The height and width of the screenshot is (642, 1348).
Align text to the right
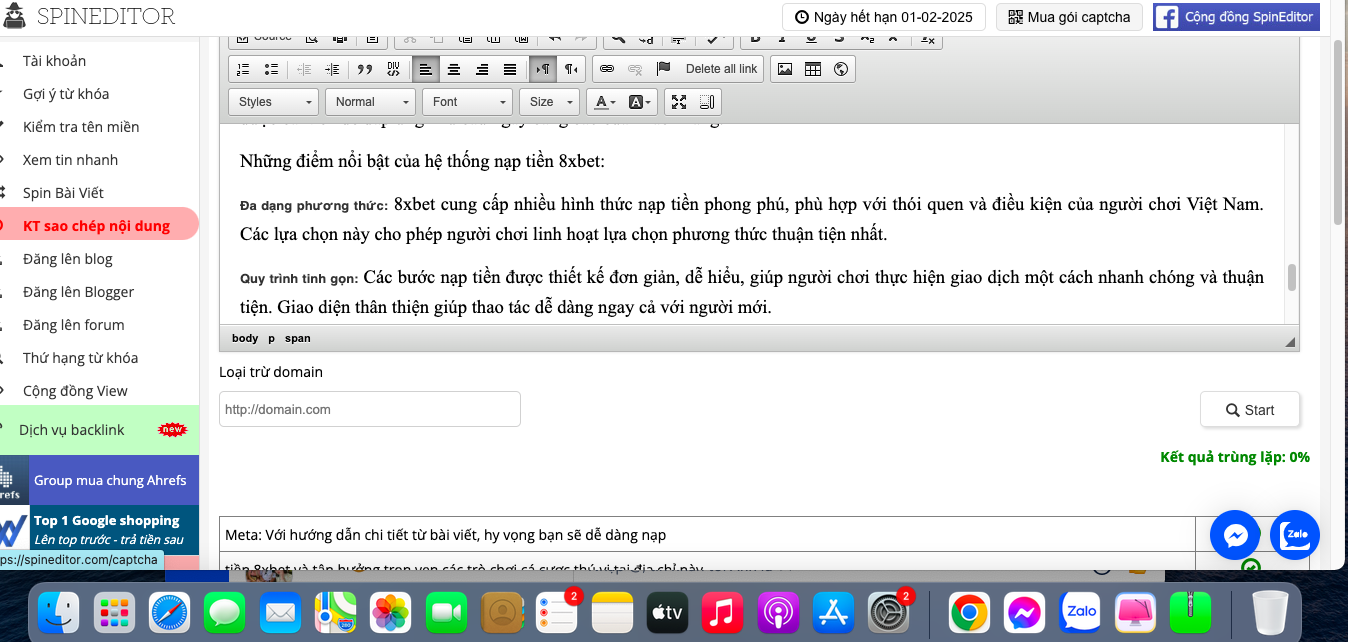point(482,69)
